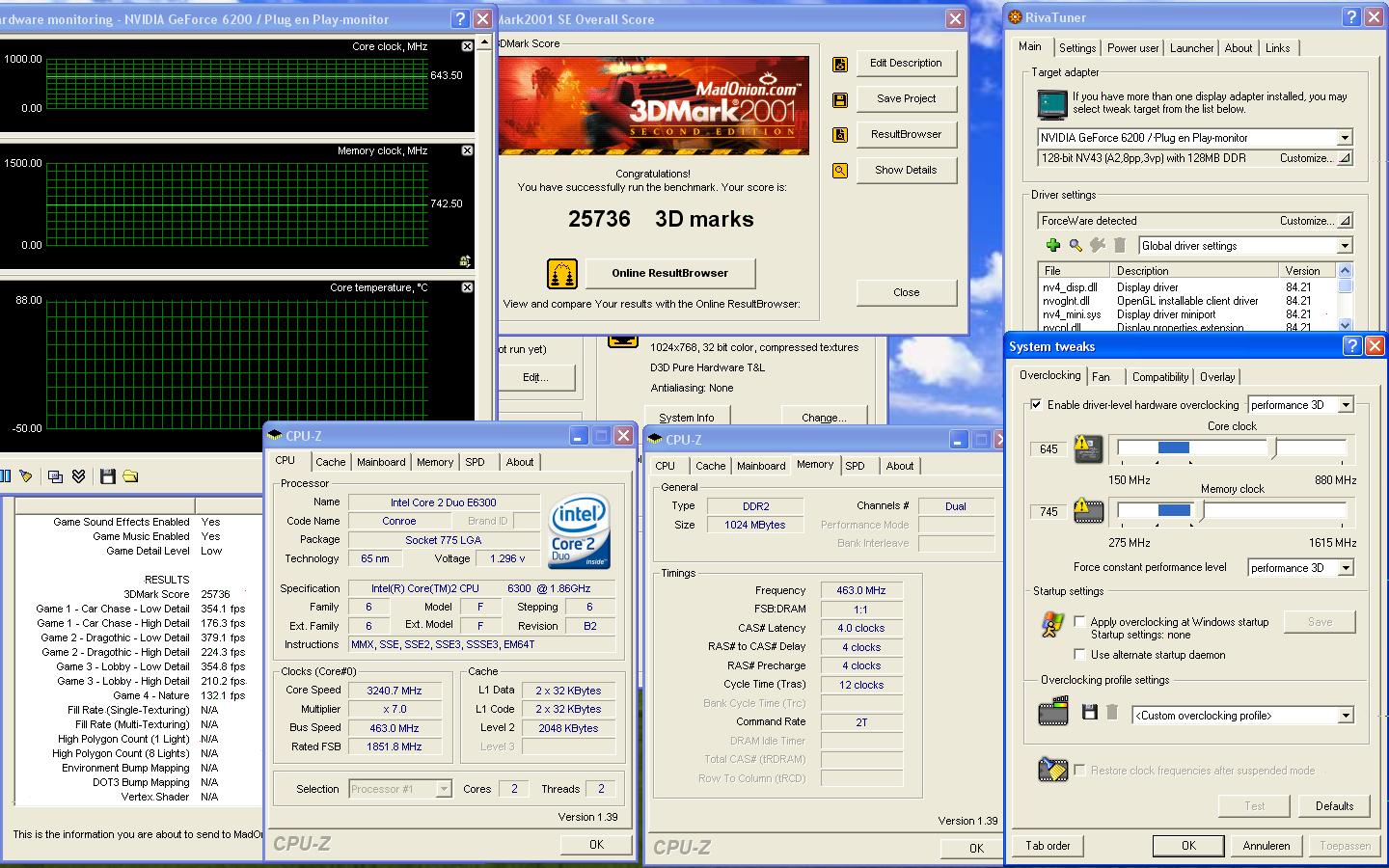This screenshot has width=1389, height=868.
Task: Click the memory clock chip warning icon
Action: [1088, 510]
